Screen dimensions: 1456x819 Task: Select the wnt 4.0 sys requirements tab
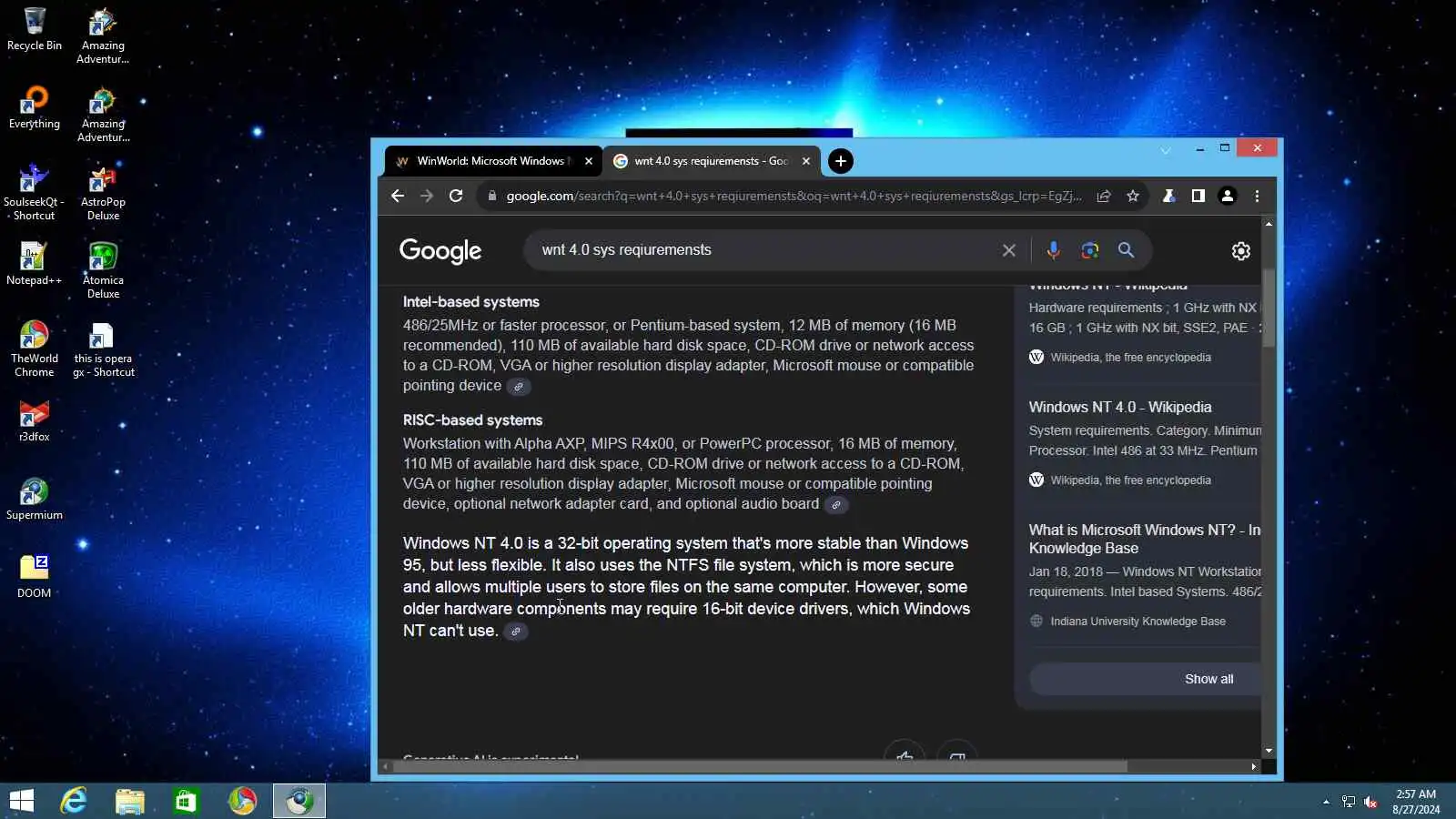click(711, 161)
